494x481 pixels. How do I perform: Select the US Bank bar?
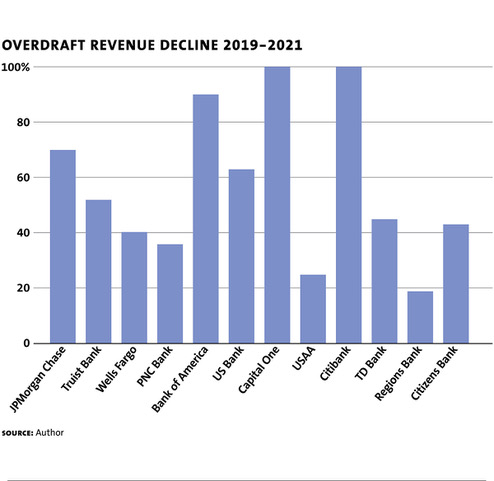(241, 256)
